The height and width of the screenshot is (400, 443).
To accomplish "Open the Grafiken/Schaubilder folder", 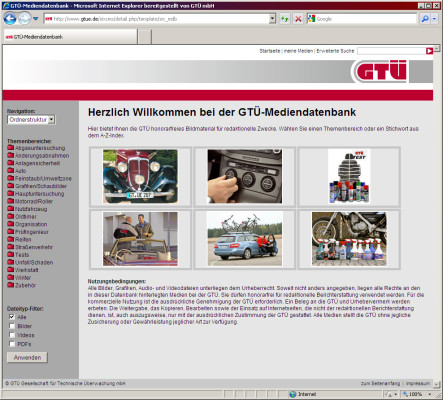I will point(37,186).
